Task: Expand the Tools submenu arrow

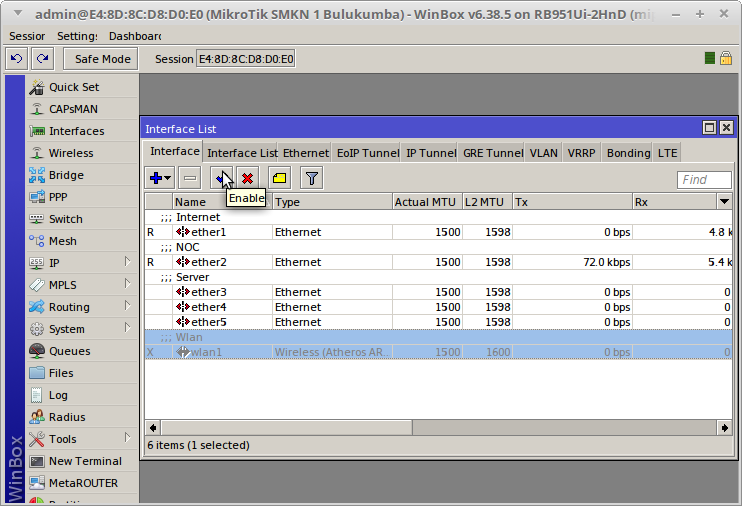Action: [127, 437]
